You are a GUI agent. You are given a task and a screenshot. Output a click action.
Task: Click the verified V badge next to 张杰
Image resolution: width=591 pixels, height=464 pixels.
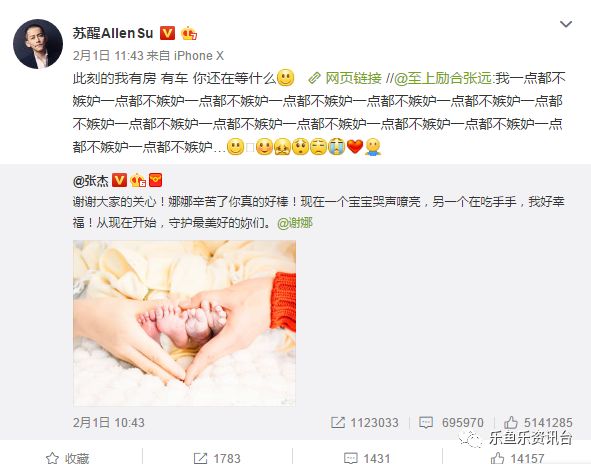pyautogui.click(x=119, y=180)
